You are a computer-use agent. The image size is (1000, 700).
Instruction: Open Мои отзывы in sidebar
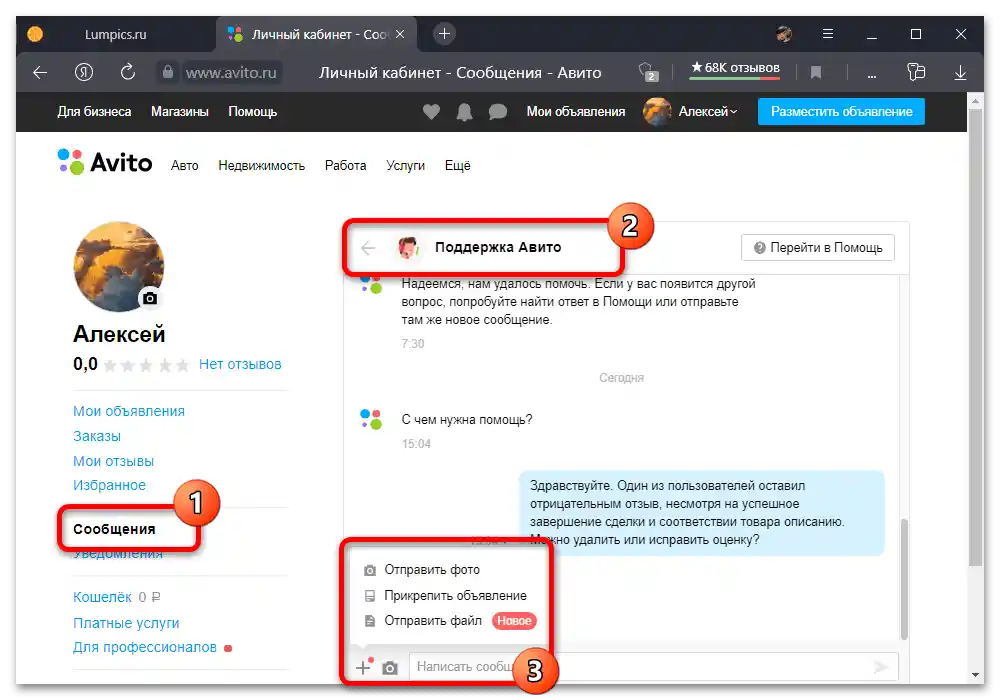click(114, 461)
